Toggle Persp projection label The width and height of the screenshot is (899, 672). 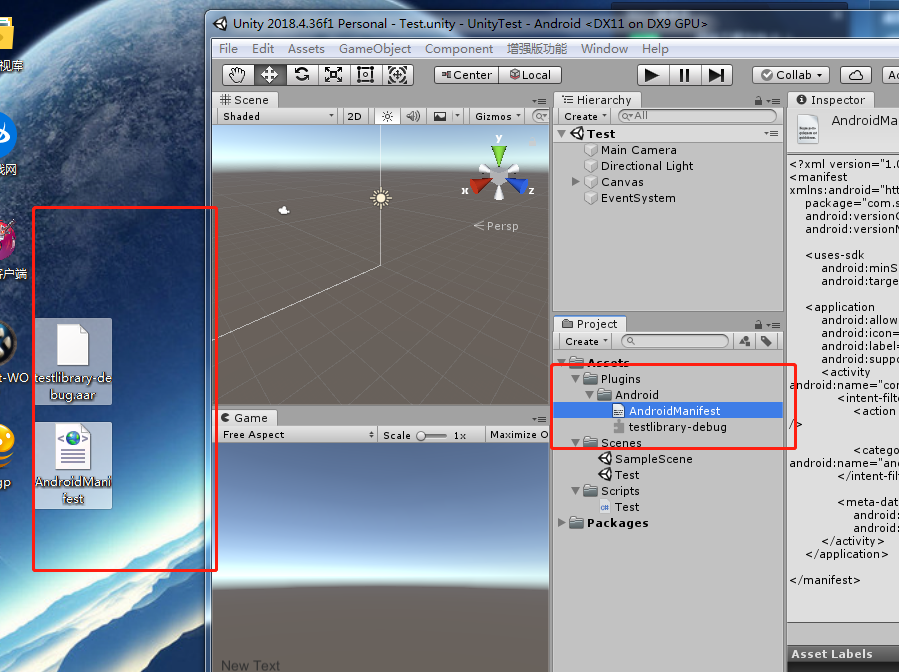click(x=497, y=226)
